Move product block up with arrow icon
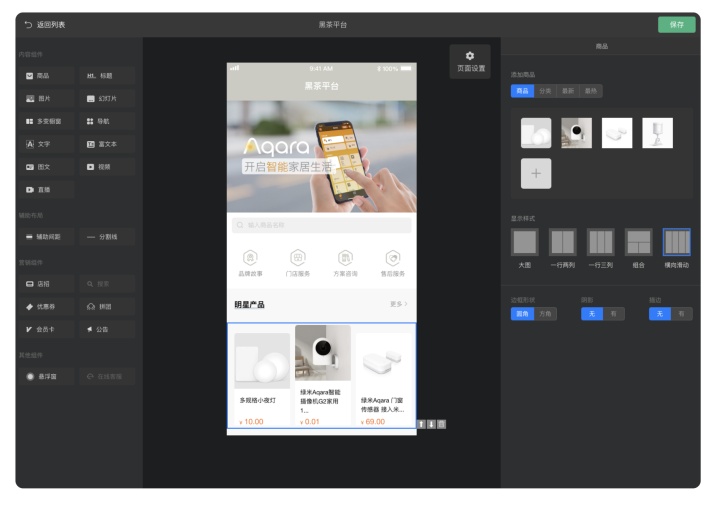This screenshot has width=720, height=510. coord(421,424)
